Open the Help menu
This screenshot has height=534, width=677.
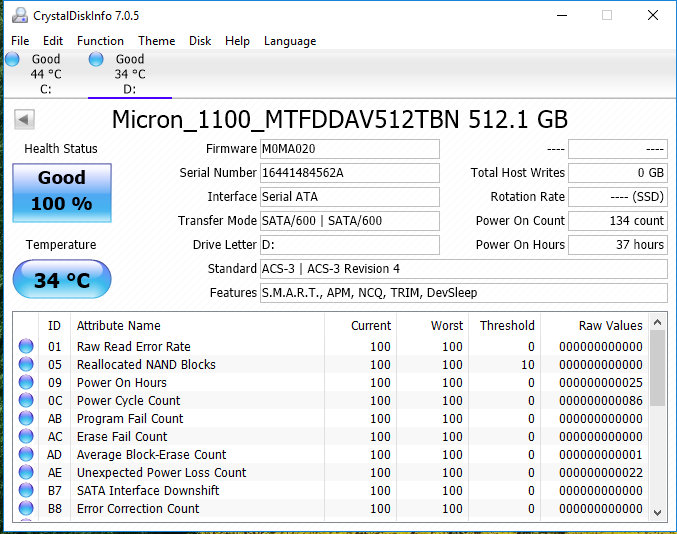tap(237, 41)
